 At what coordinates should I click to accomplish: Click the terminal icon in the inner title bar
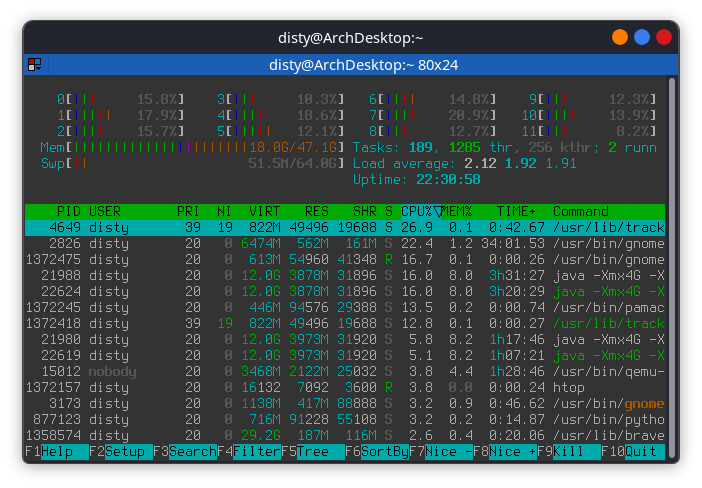coord(35,65)
